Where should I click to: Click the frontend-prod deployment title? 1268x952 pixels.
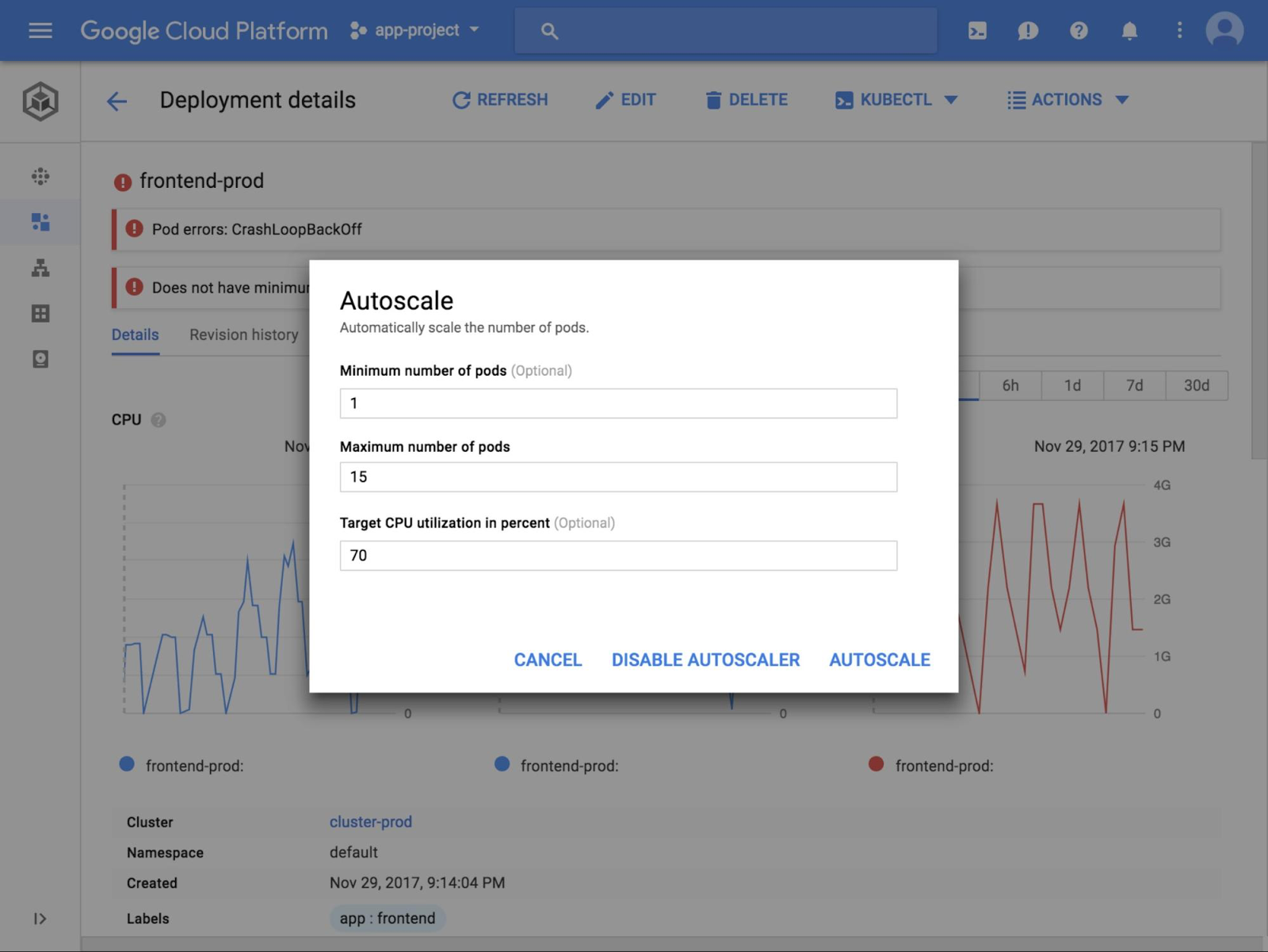point(201,181)
